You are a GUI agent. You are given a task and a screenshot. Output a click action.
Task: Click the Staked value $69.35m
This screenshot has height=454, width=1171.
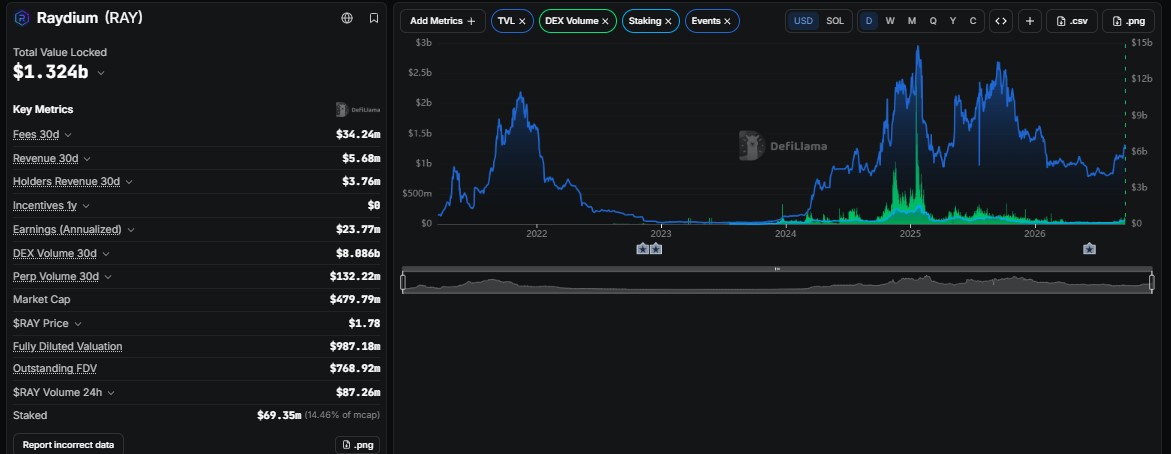279,415
